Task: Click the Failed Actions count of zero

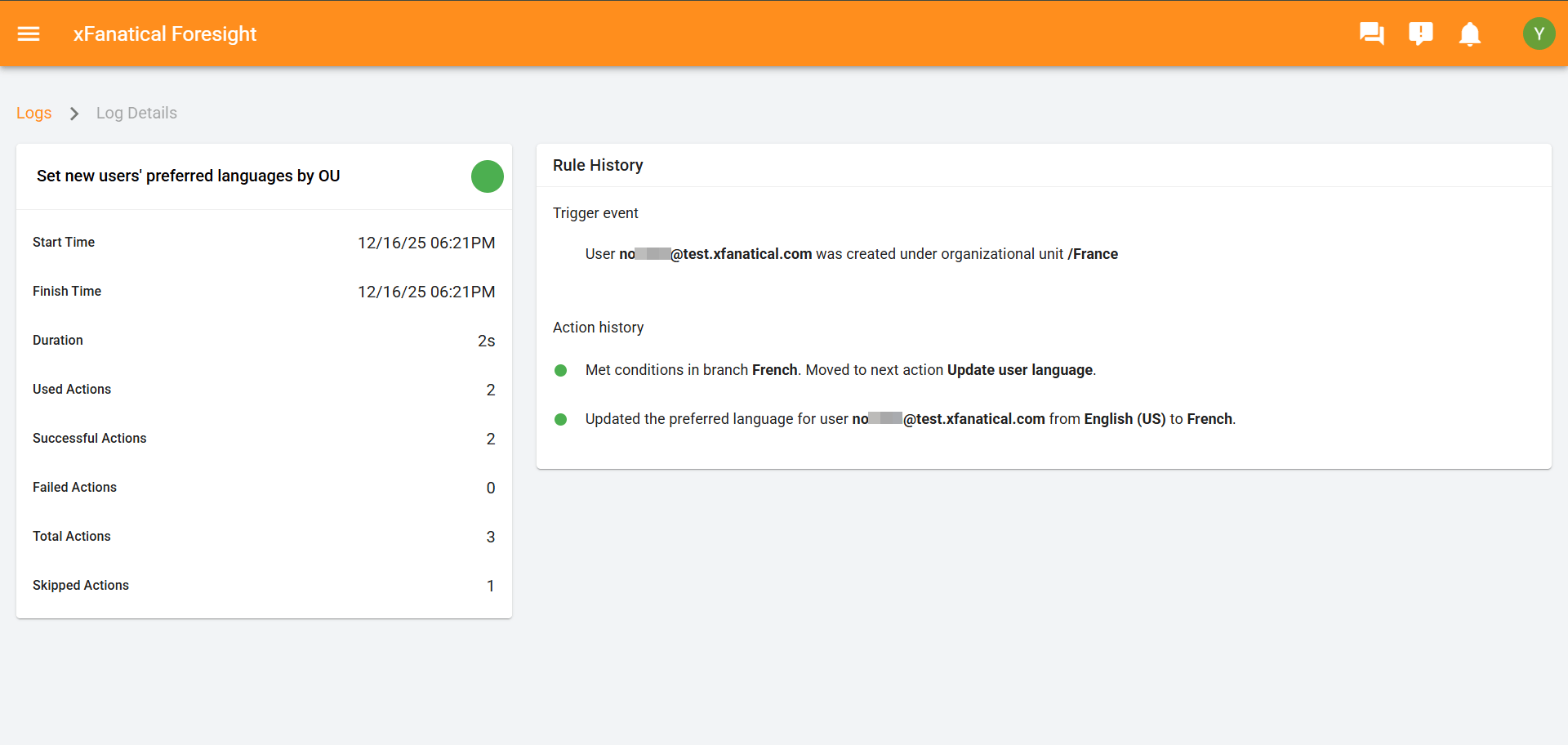Action: [491, 488]
